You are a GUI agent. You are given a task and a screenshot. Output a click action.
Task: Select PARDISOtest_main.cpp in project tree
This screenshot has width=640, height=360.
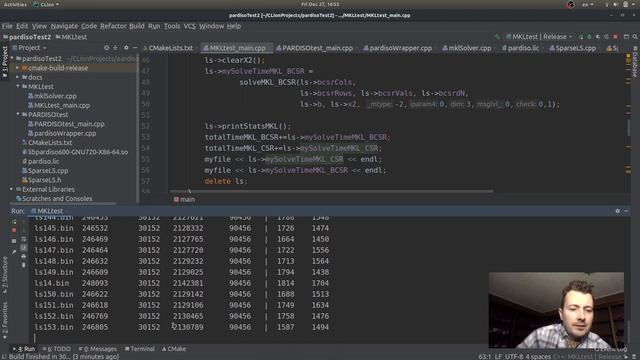tap(66, 124)
